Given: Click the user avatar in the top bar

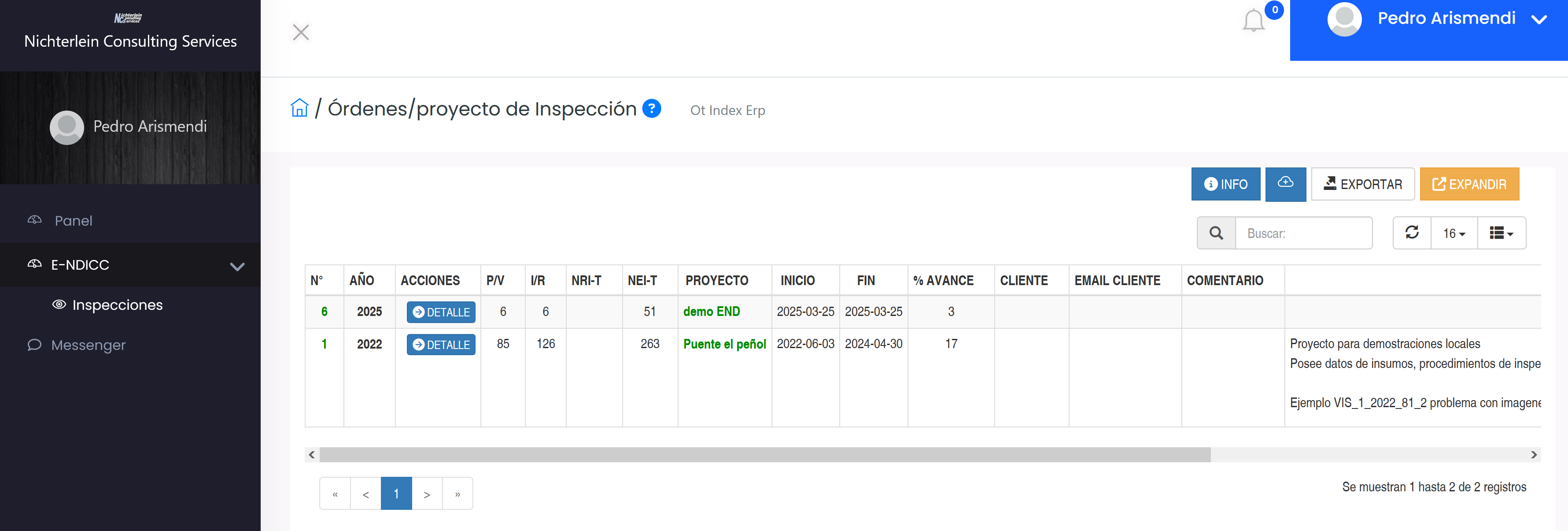Looking at the screenshot, I should pyautogui.click(x=1343, y=19).
